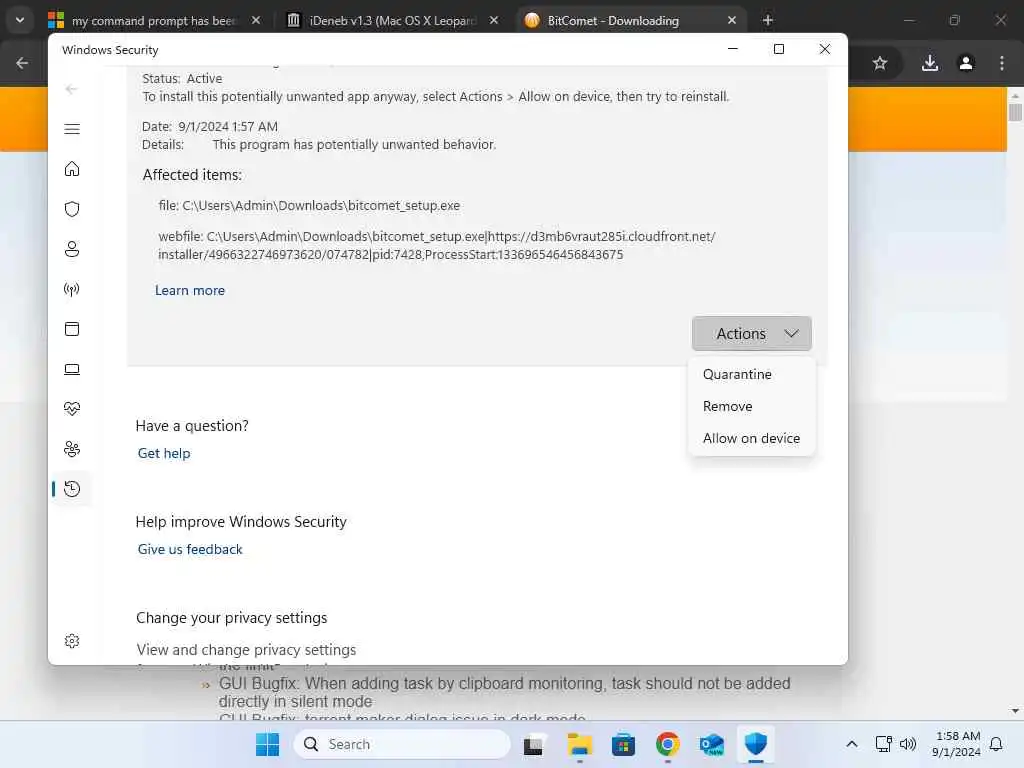This screenshot has width=1024, height=768.
Task: Open Microsoft Store from taskbar
Action: 623,744
